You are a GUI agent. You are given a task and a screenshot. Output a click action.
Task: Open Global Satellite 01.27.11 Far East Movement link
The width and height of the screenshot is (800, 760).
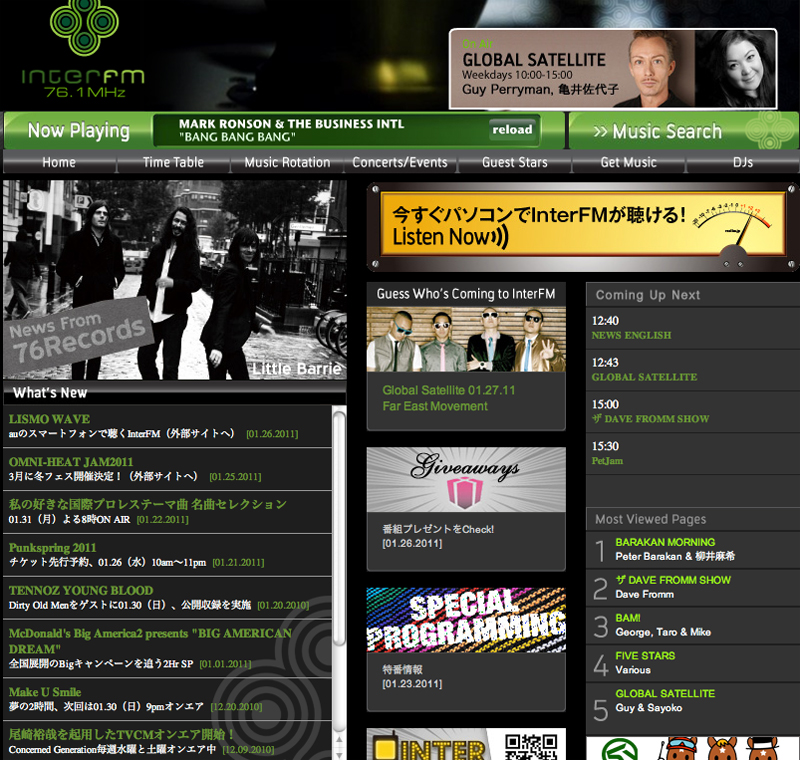449,398
